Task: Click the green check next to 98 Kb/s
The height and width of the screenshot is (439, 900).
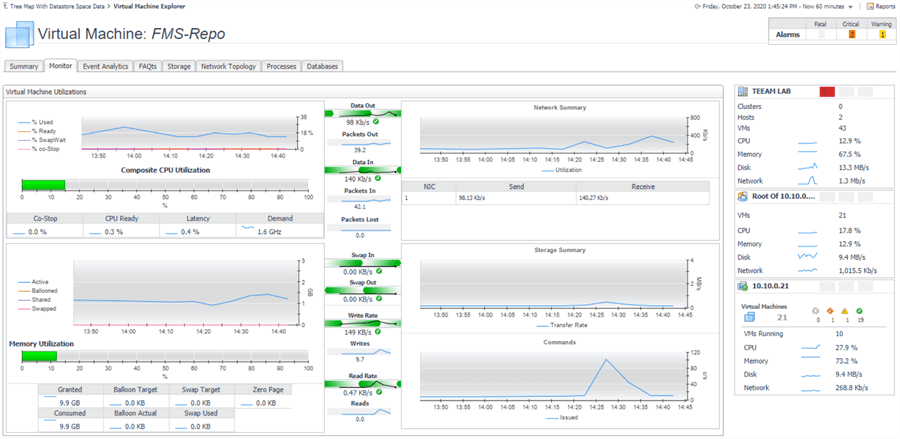Action: (376, 122)
